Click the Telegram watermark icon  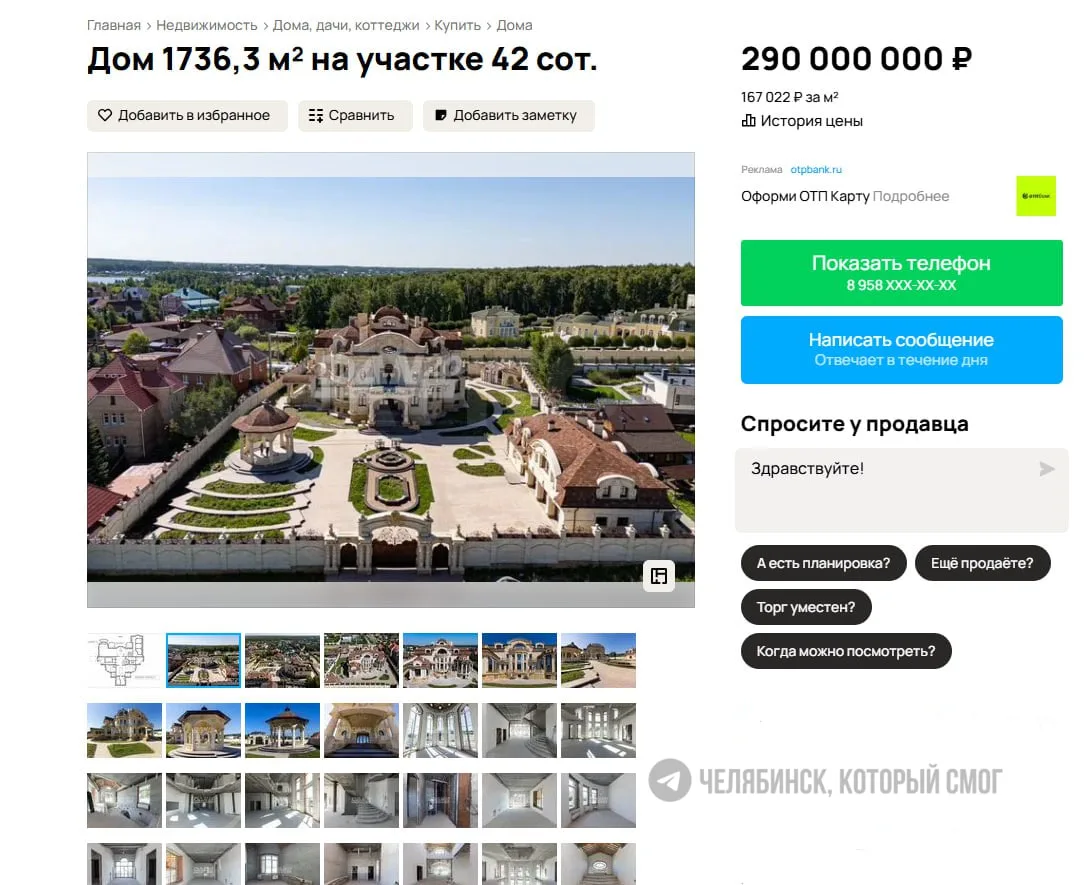pos(670,780)
